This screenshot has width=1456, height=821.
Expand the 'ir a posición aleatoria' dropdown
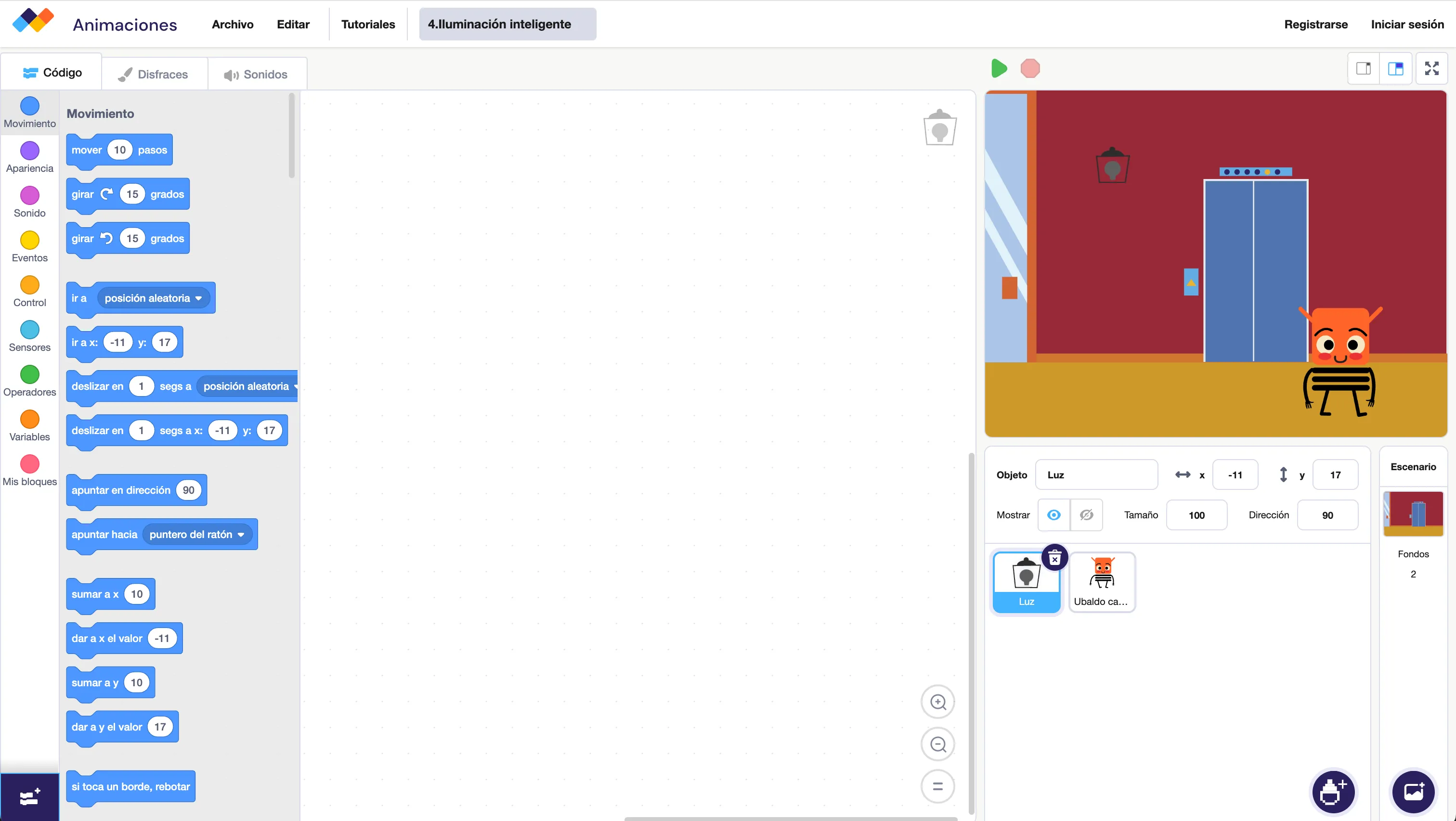pos(198,298)
